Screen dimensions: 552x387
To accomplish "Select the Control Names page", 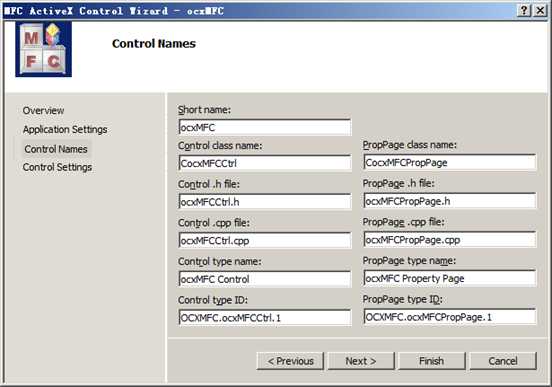I will pos(56,149).
